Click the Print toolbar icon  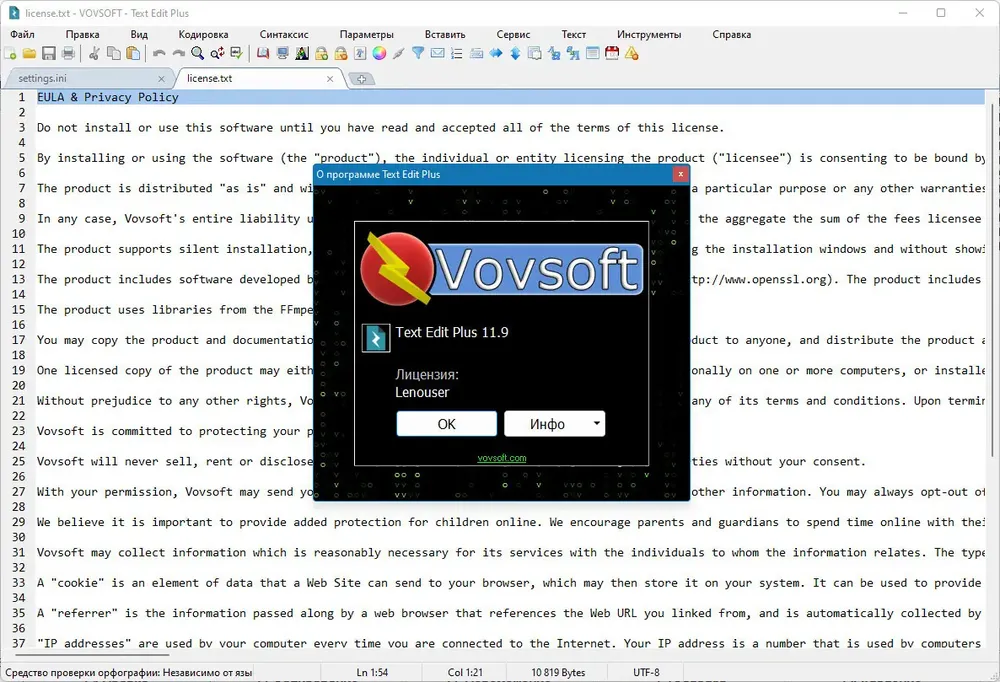[x=68, y=54]
